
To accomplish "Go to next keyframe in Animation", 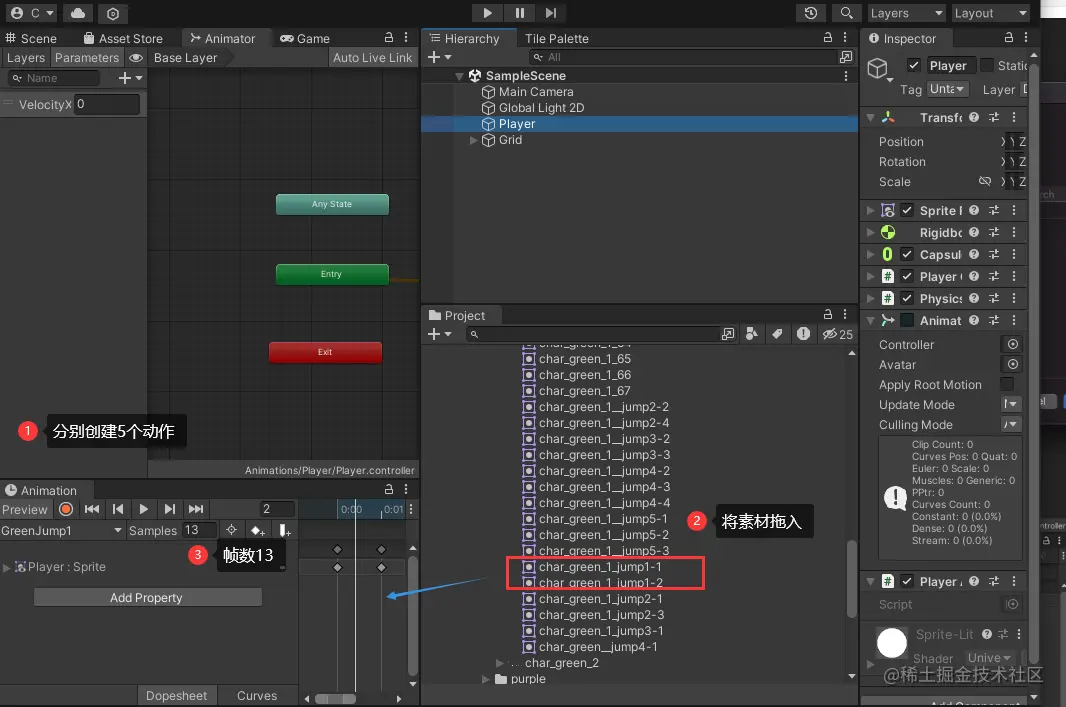I will pos(169,509).
